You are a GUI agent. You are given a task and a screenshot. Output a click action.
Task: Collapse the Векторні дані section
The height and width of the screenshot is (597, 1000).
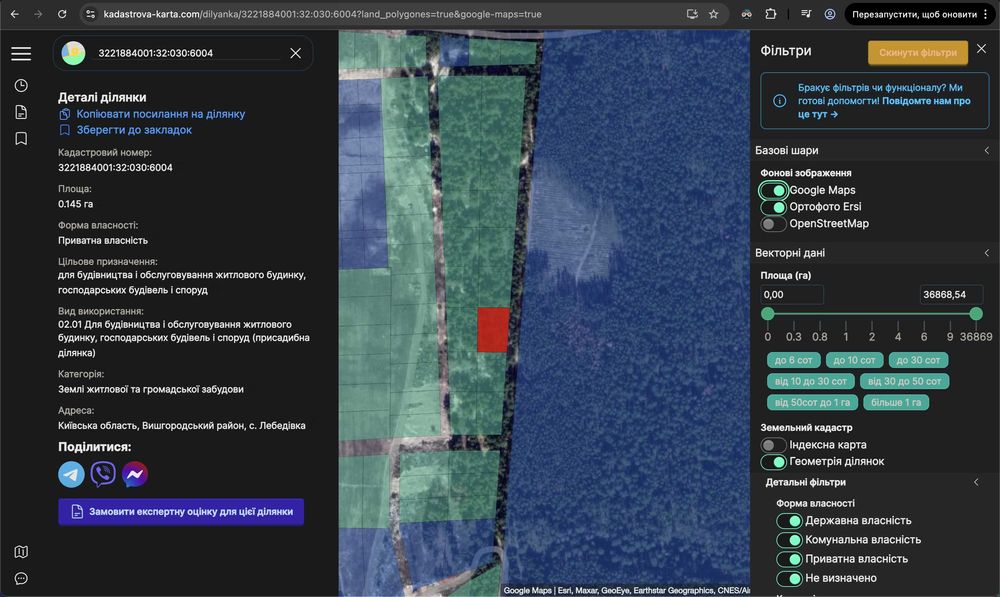pos(986,253)
